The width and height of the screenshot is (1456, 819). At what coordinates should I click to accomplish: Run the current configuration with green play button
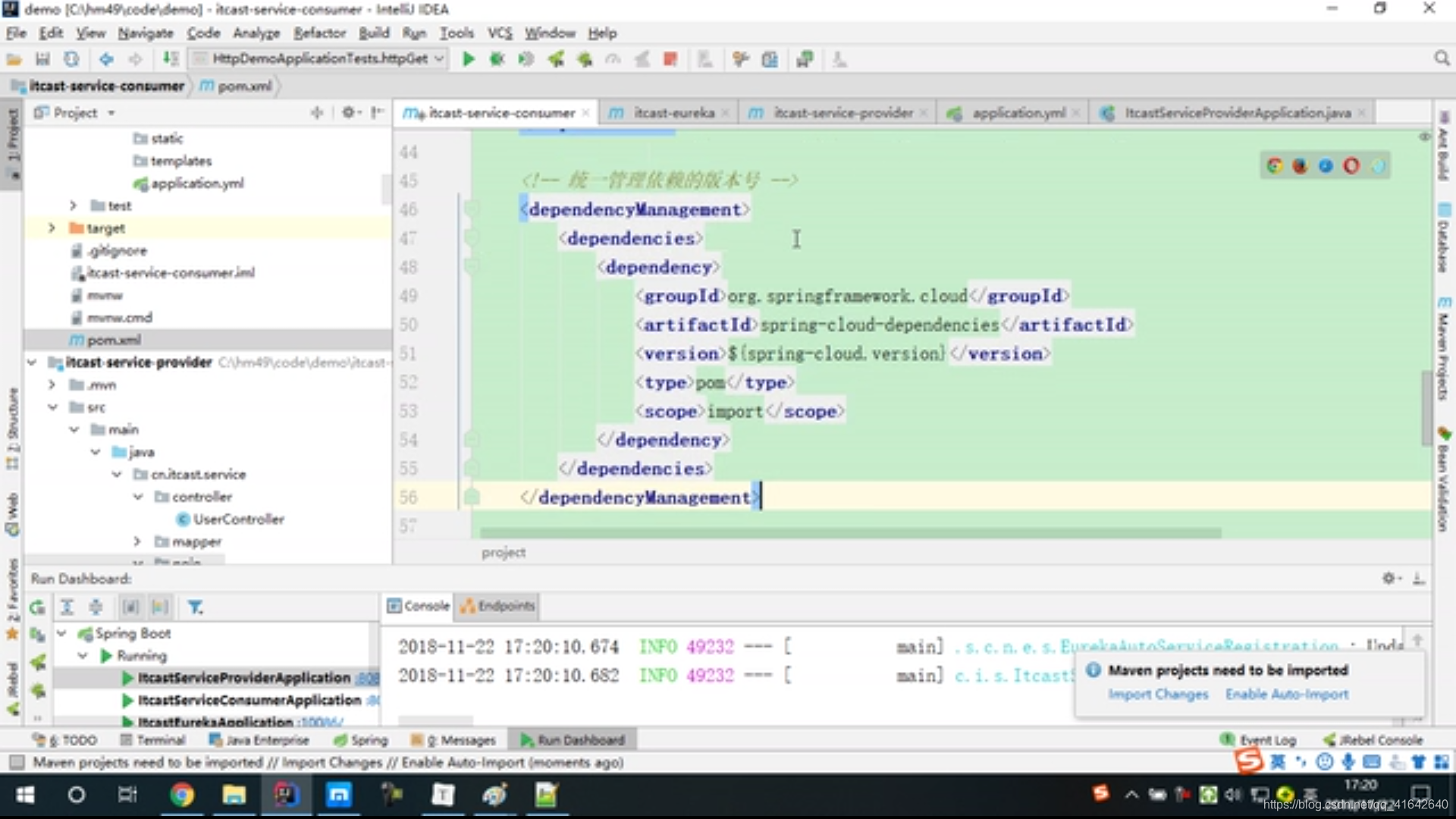coord(468,59)
